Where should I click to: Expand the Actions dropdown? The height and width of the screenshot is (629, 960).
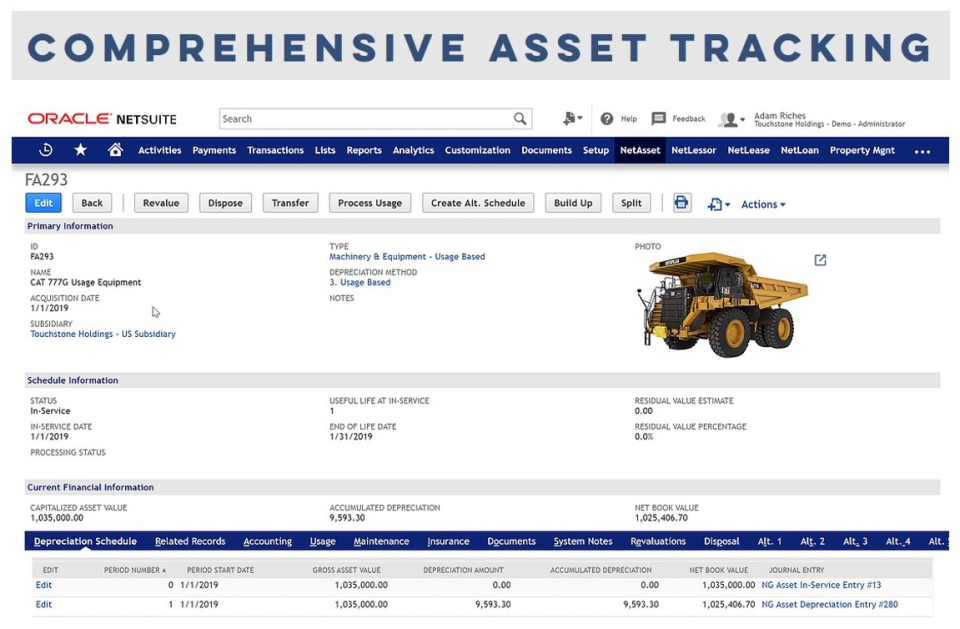coord(763,205)
